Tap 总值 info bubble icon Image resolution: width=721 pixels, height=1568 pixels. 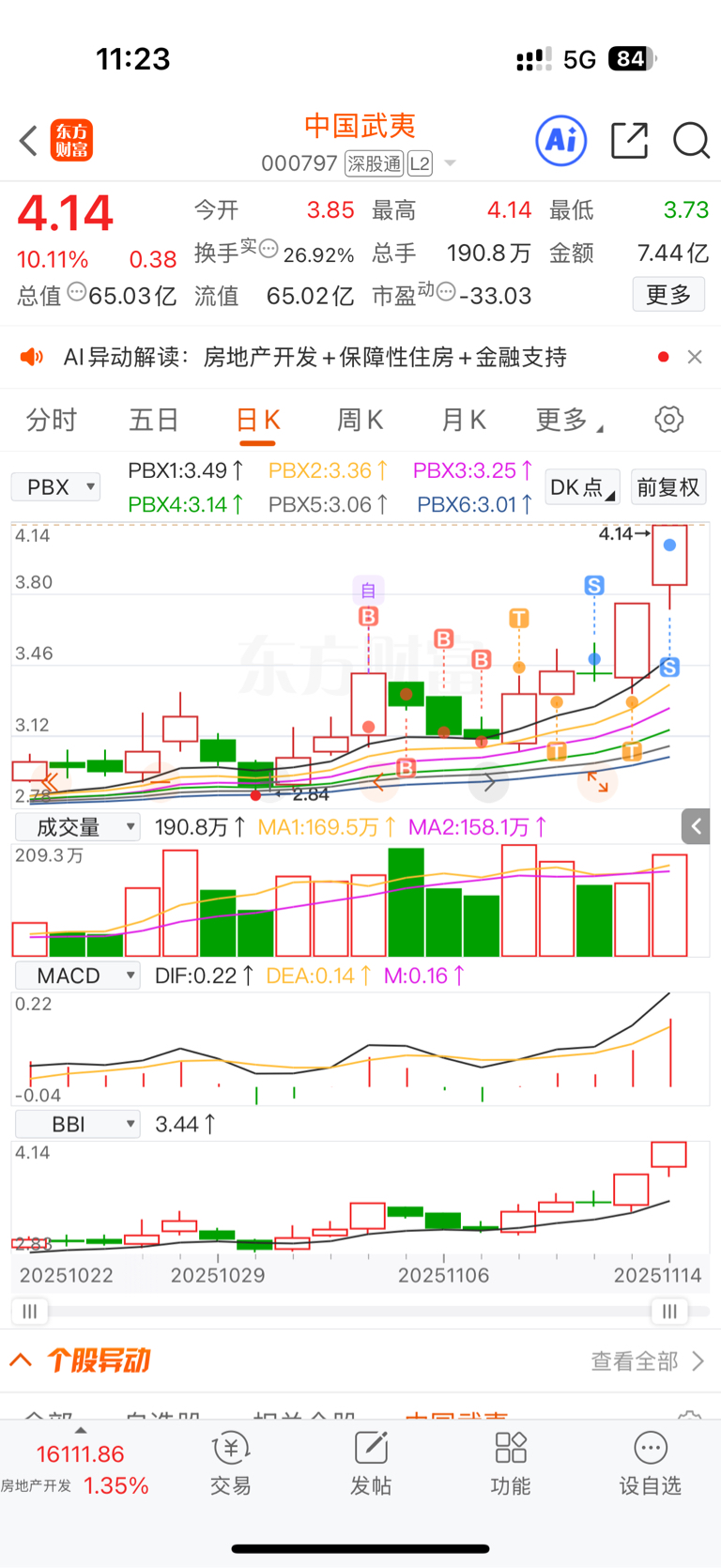coord(77,291)
